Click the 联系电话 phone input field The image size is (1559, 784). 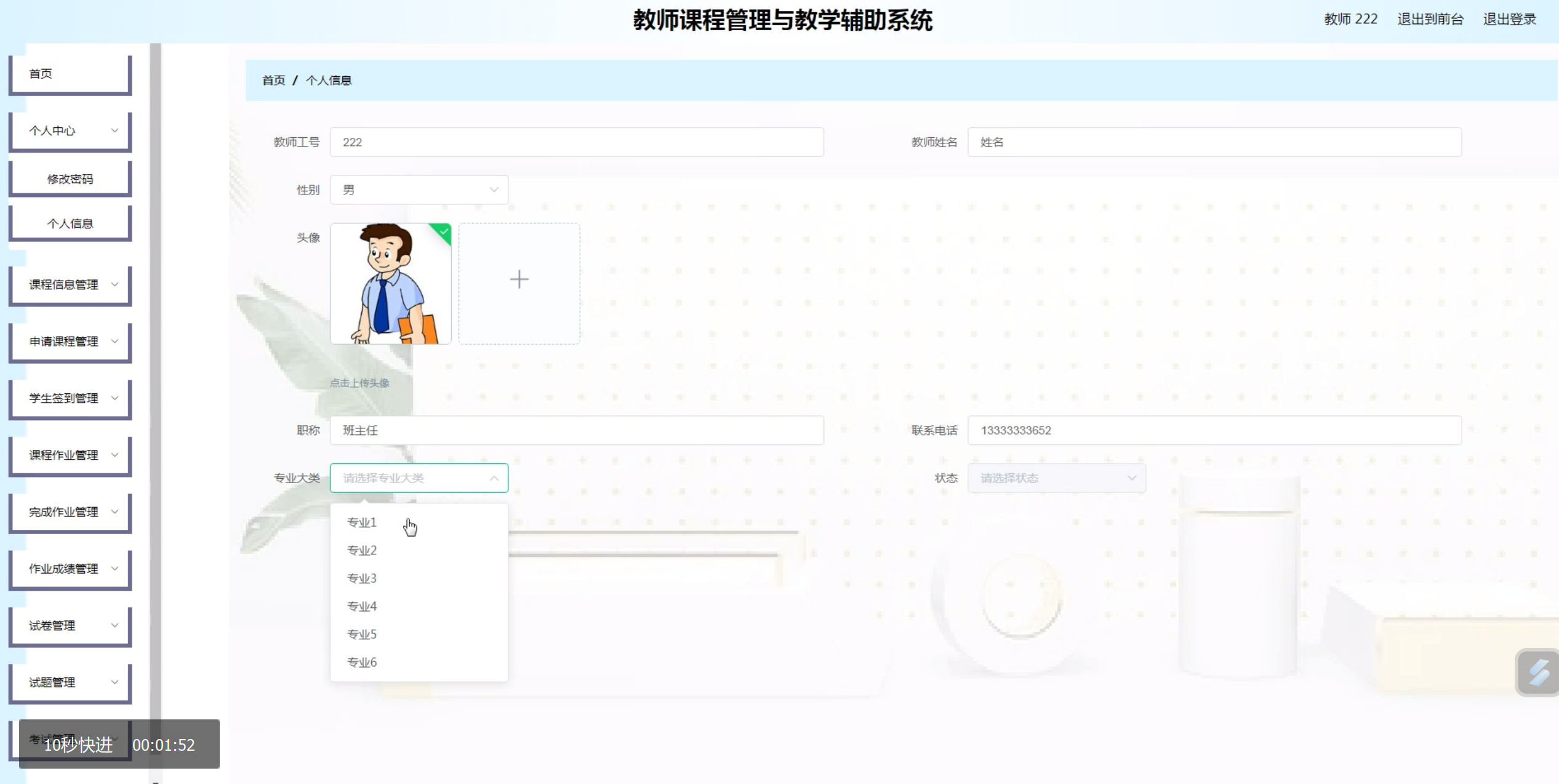(x=1214, y=430)
